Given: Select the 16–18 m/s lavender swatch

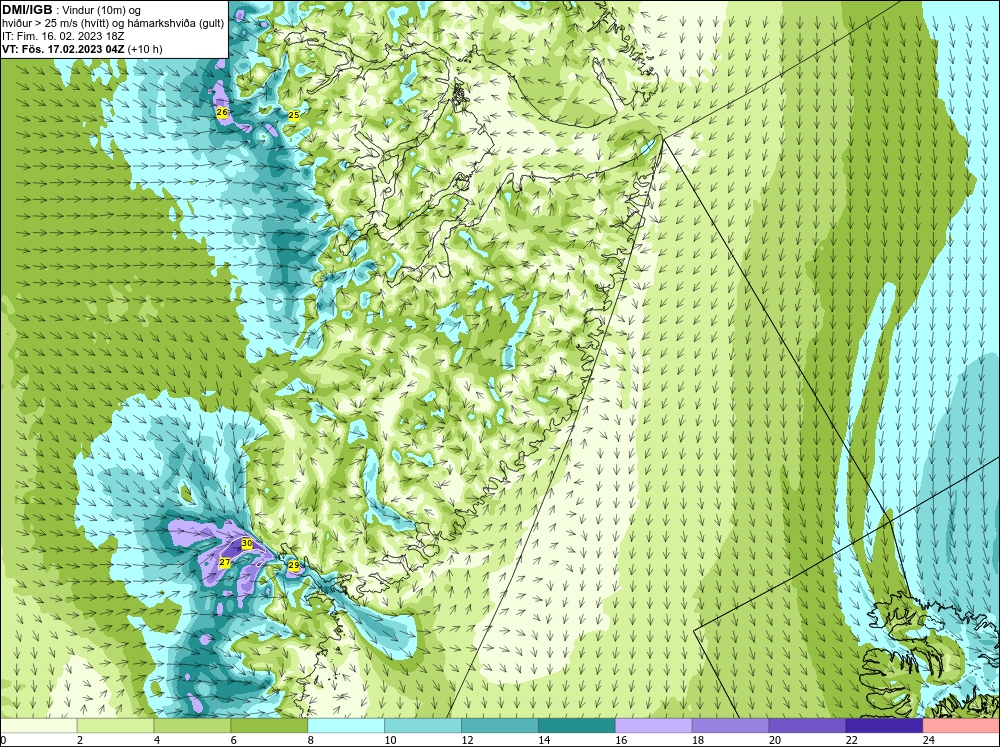Looking at the screenshot, I should point(654,726).
